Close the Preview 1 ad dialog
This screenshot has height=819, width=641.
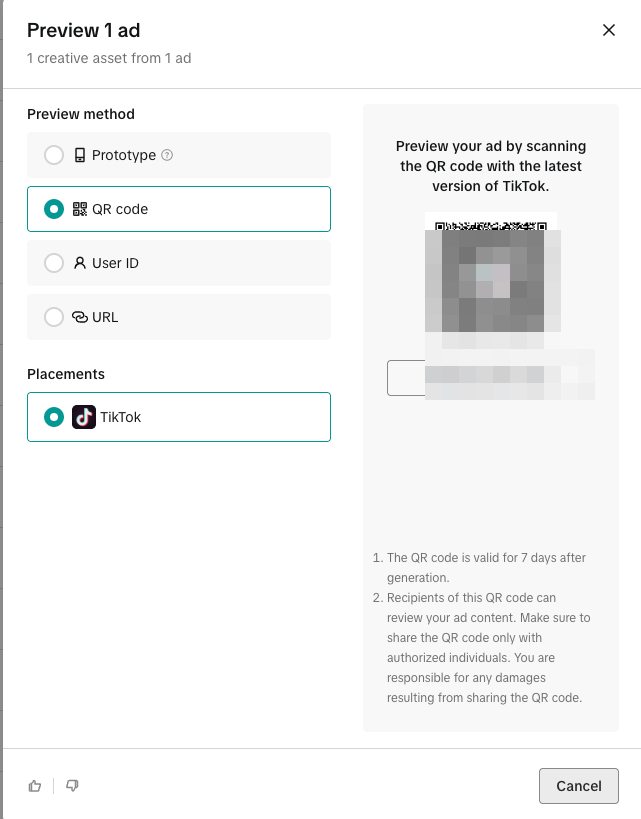[x=609, y=30]
